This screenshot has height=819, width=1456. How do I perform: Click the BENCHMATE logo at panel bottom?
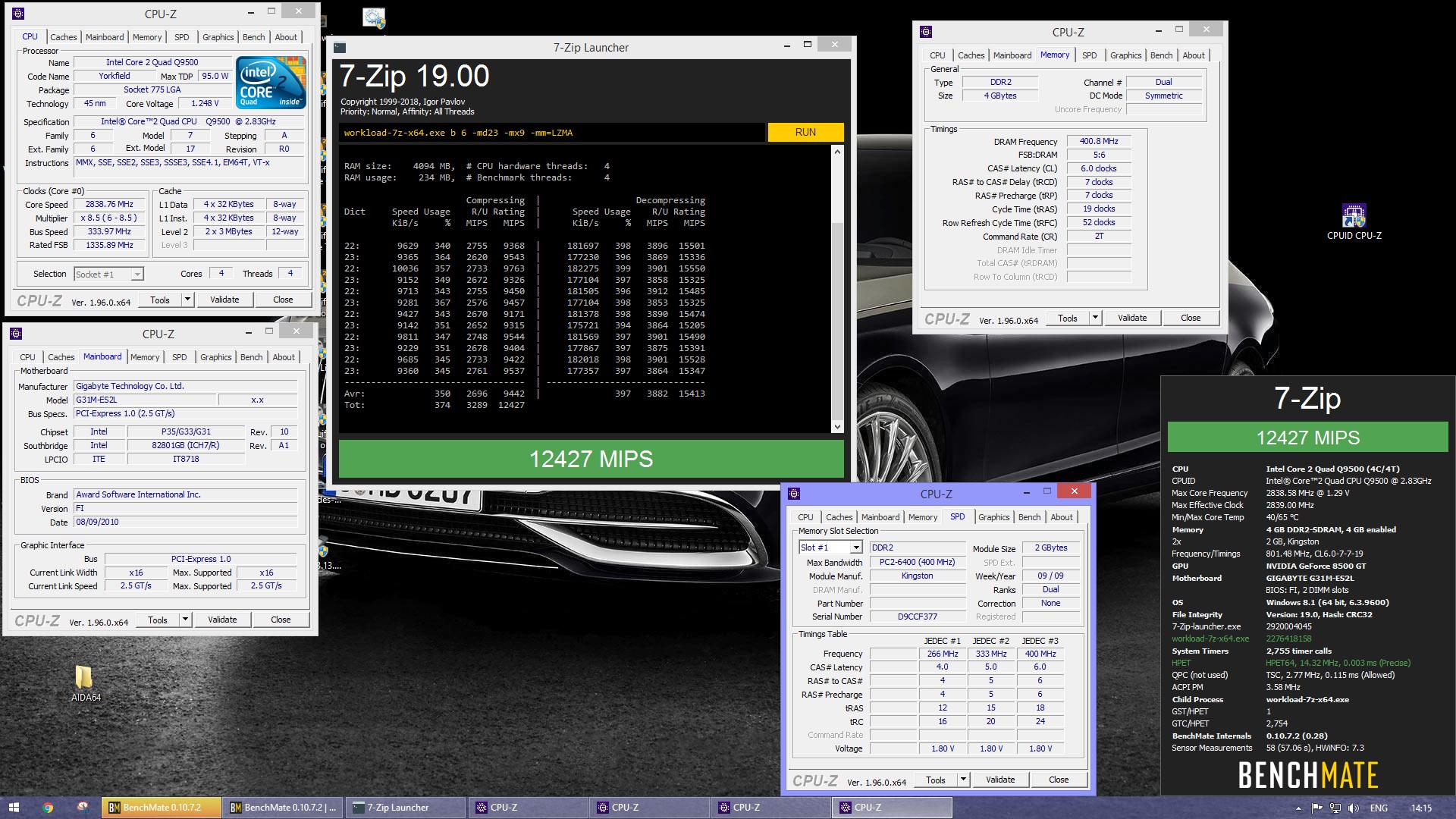[x=1307, y=775]
